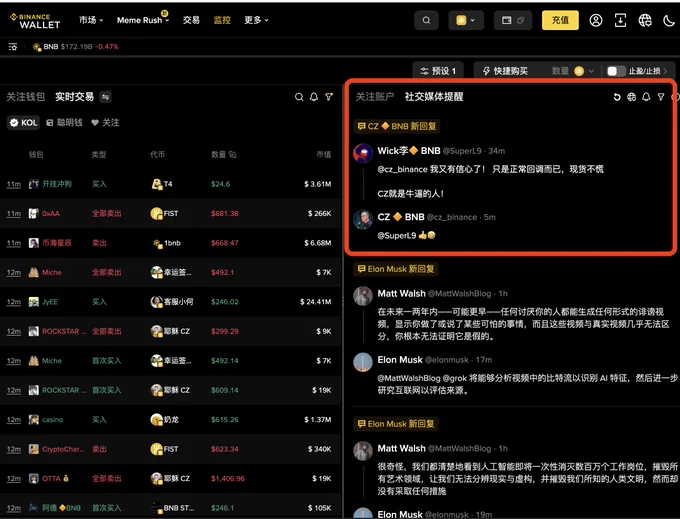680x519 pixels.
Task: Click the $1,406.96 amount value
Action: [228, 479]
